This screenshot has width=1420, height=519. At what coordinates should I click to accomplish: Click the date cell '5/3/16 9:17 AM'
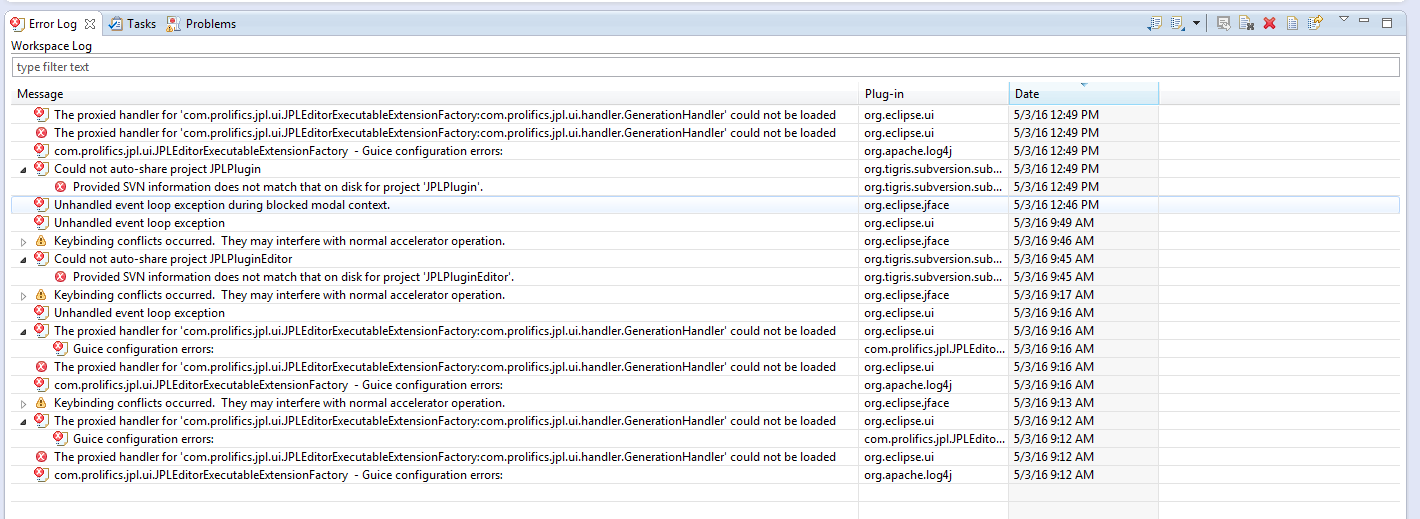(1054, 295)
